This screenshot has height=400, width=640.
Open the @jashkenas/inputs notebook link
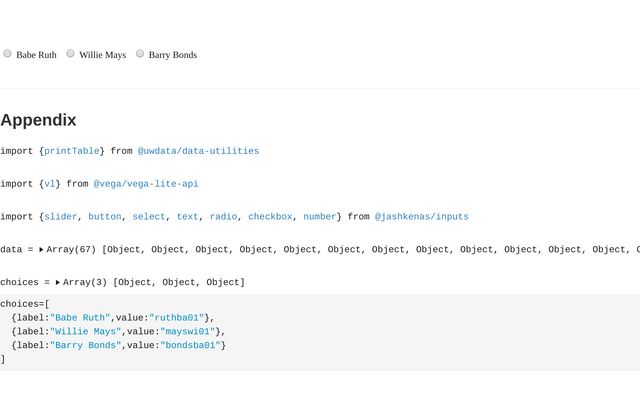click(422, 217)
